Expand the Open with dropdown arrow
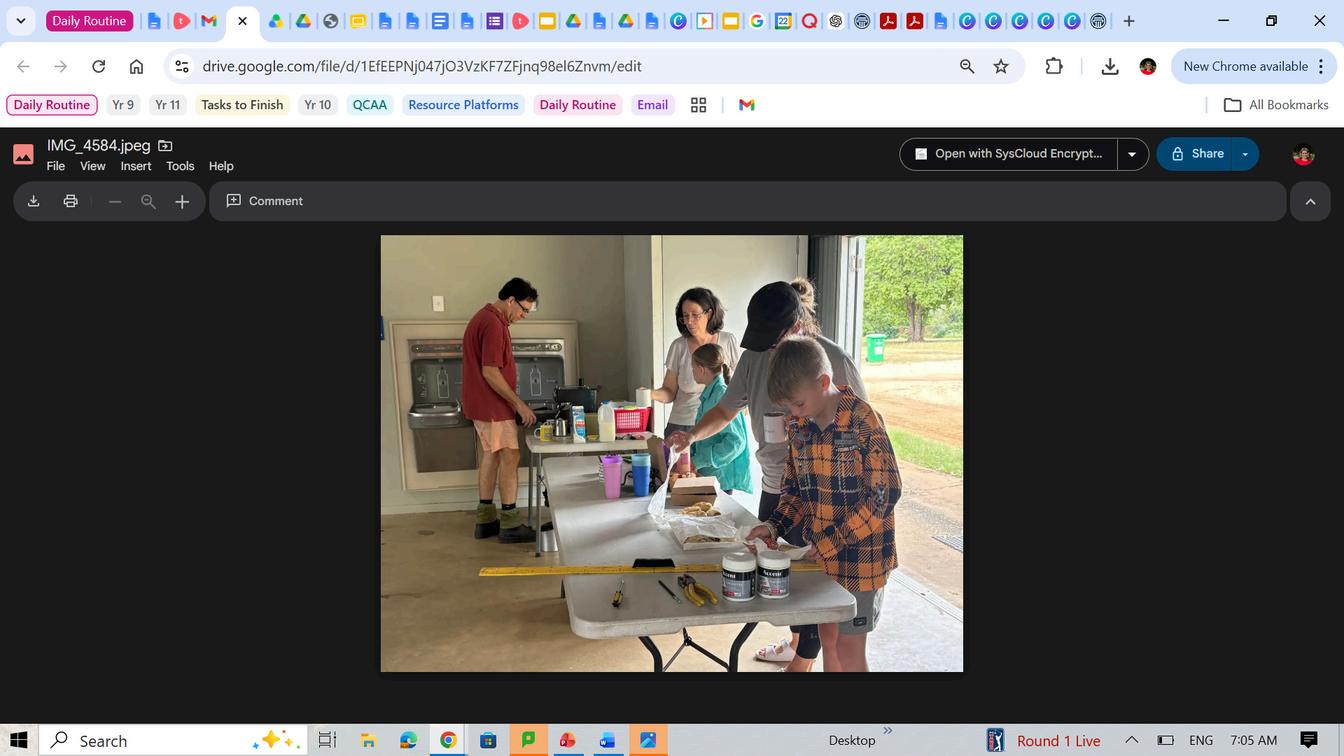 [1132, 154]
